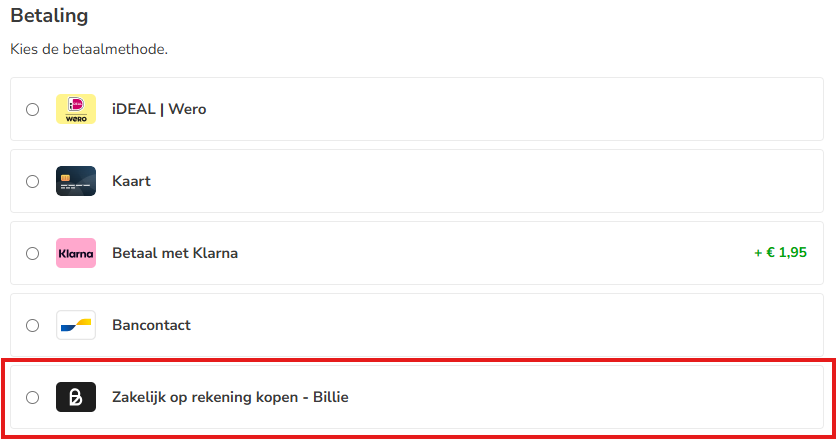
Task: Click empty space in the Bancontact row
Action: click(500, 325)
